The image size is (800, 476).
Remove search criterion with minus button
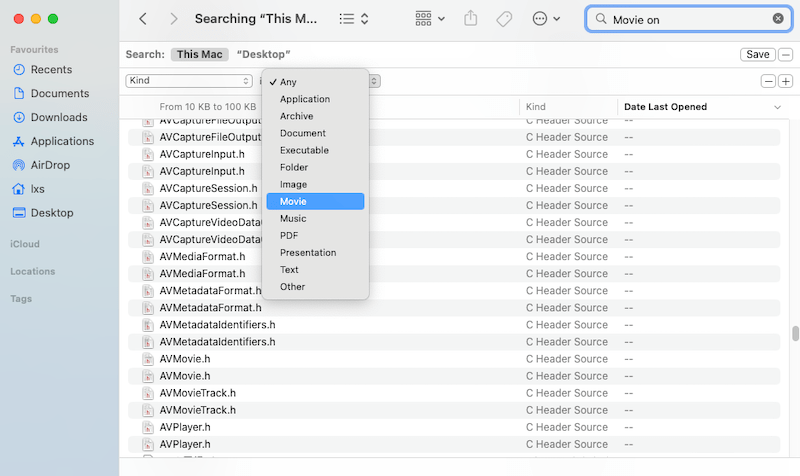tap(768, 81)
